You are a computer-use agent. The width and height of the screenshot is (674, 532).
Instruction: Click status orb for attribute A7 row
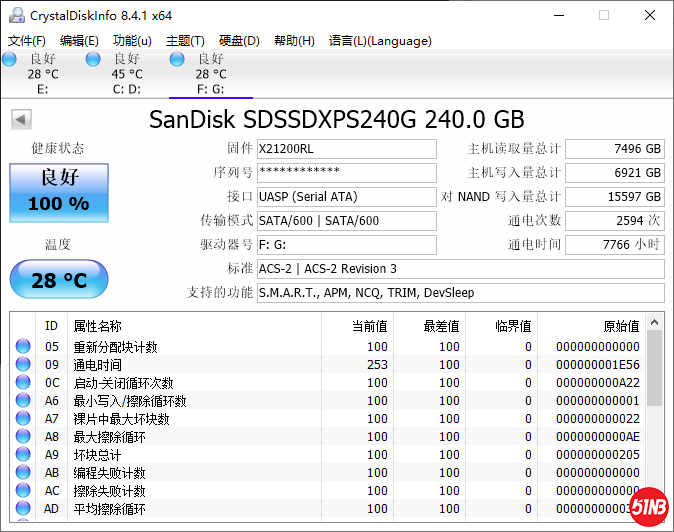[23, 419]
